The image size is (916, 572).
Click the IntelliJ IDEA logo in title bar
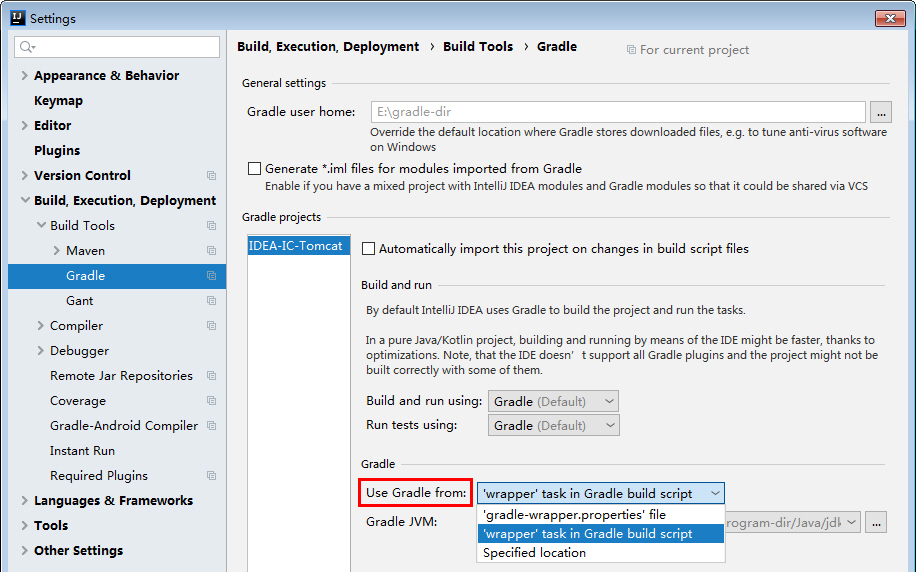click(x=18, y=18)
